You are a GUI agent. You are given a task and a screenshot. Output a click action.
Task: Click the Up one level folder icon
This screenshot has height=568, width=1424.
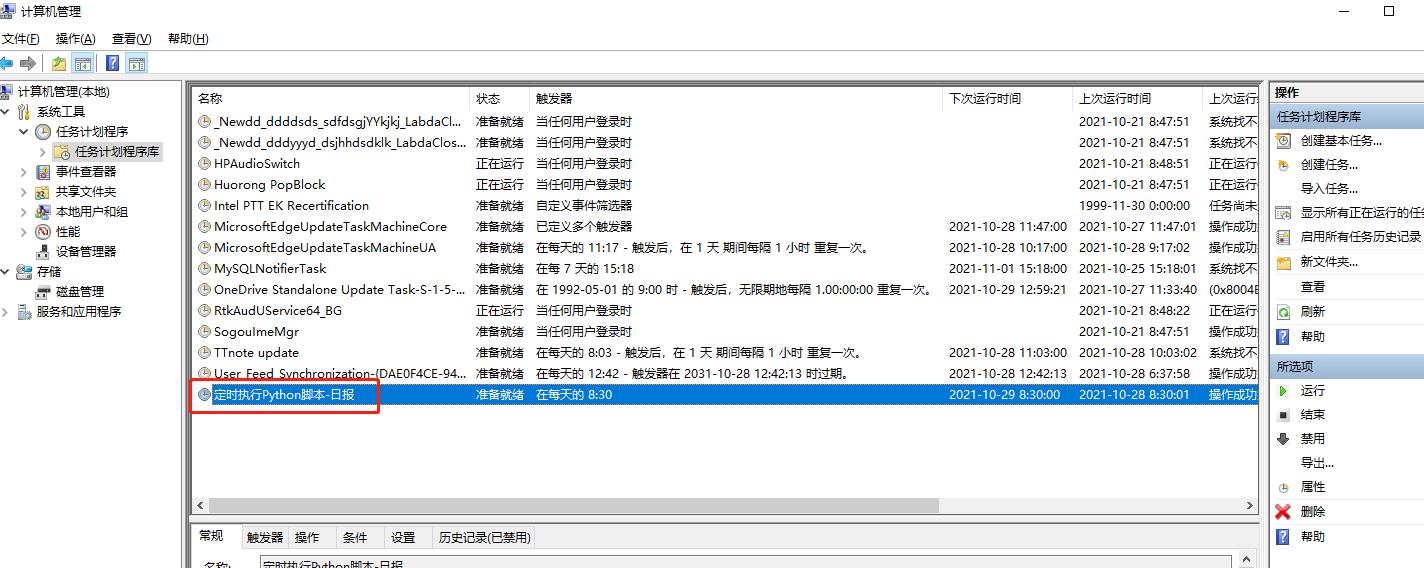pos(59,64)
